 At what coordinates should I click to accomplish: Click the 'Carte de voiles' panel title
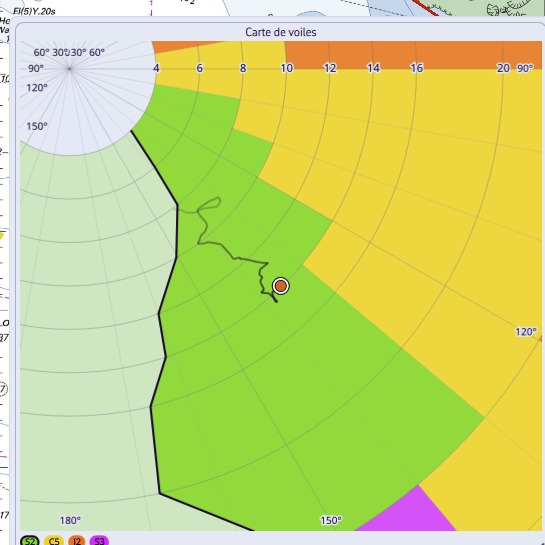280,32
